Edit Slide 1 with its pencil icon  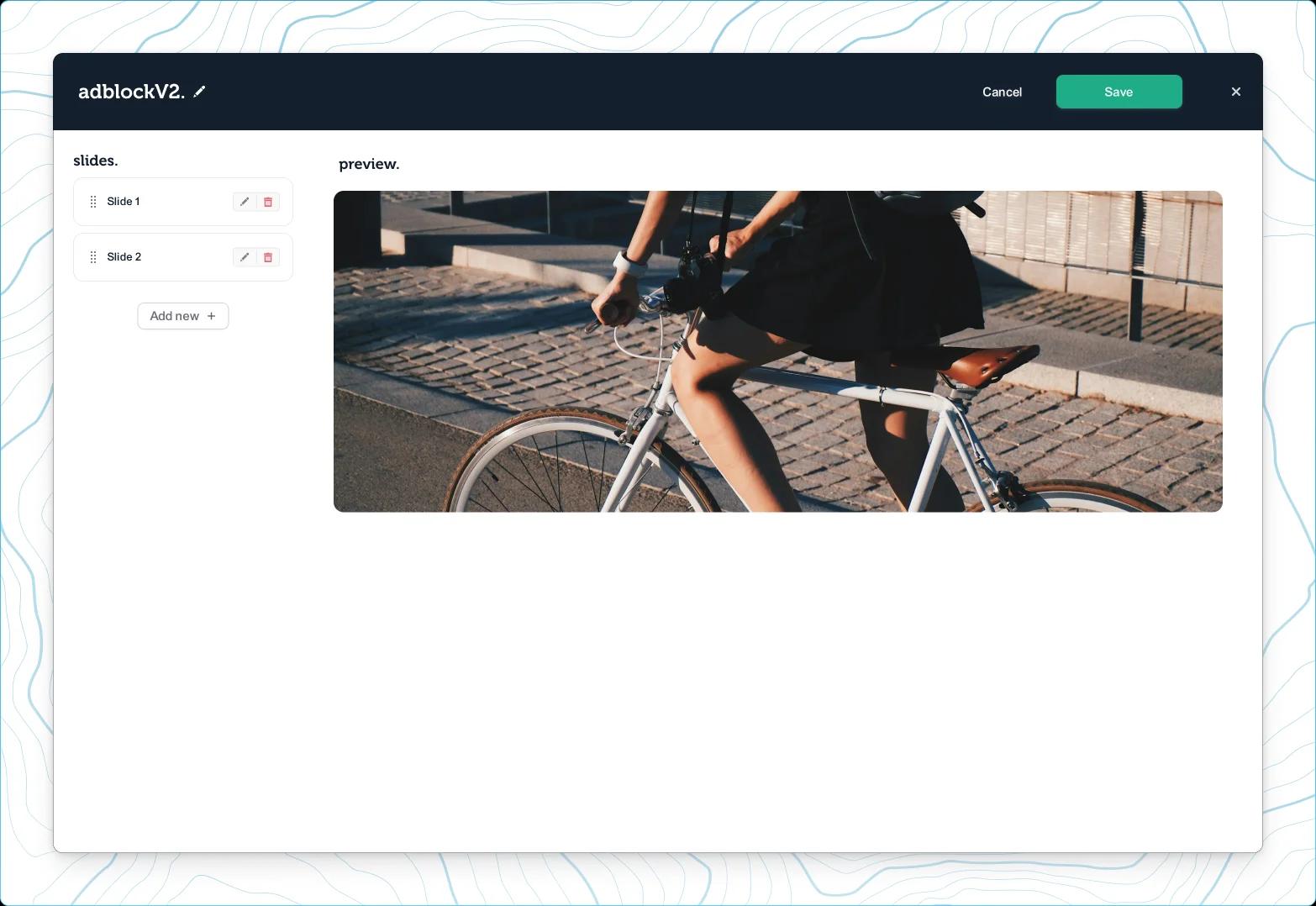click(x=245, y=202)
